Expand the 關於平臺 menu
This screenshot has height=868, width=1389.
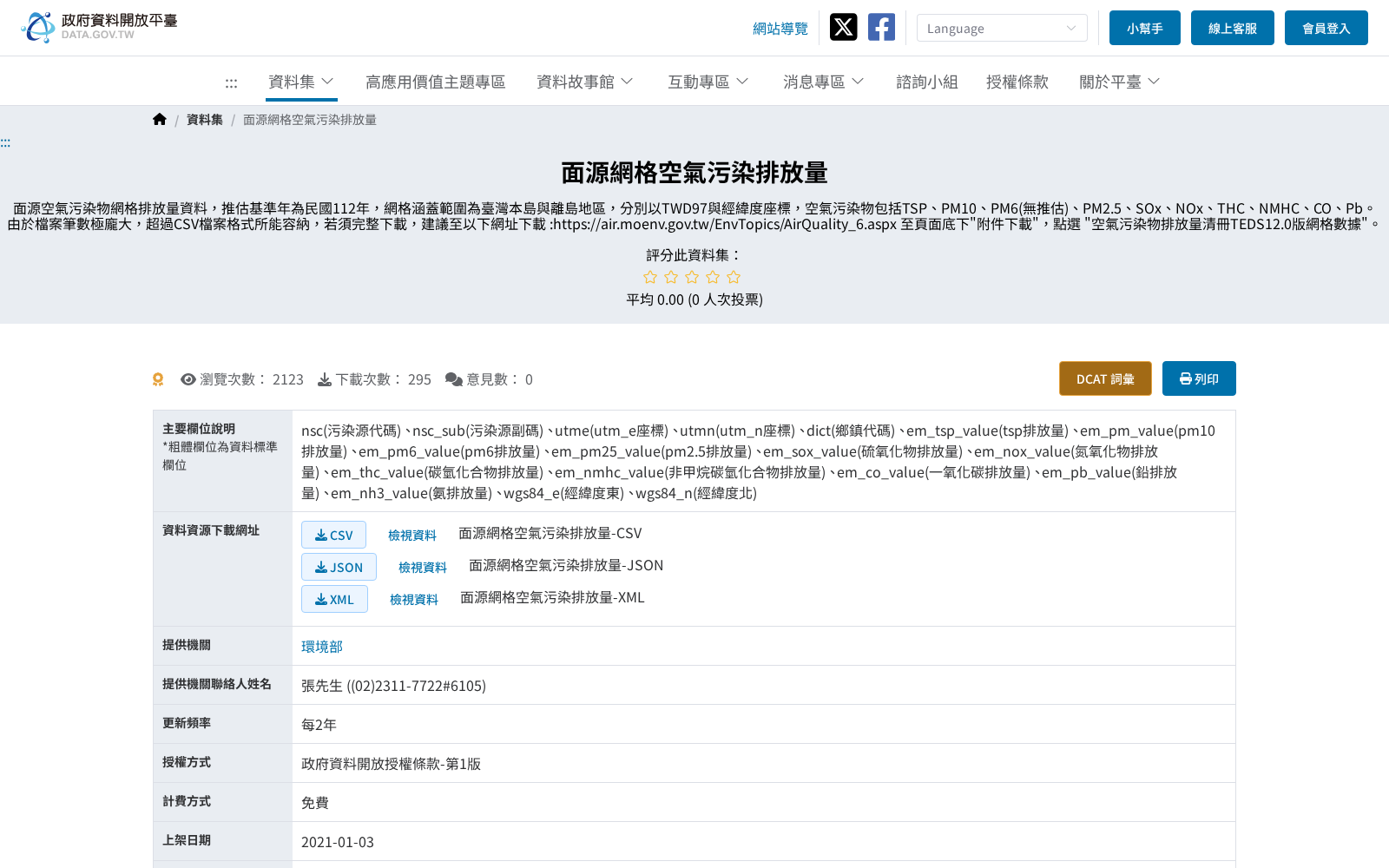pos(1120,82)
